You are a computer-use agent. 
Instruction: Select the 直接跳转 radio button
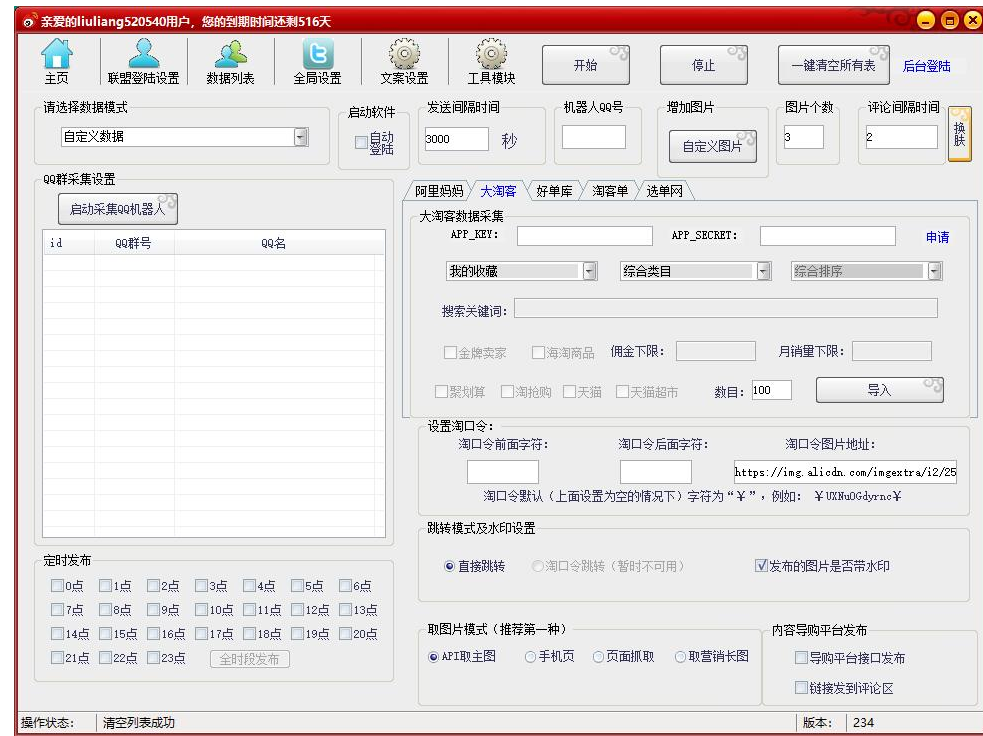click(449, 566)
